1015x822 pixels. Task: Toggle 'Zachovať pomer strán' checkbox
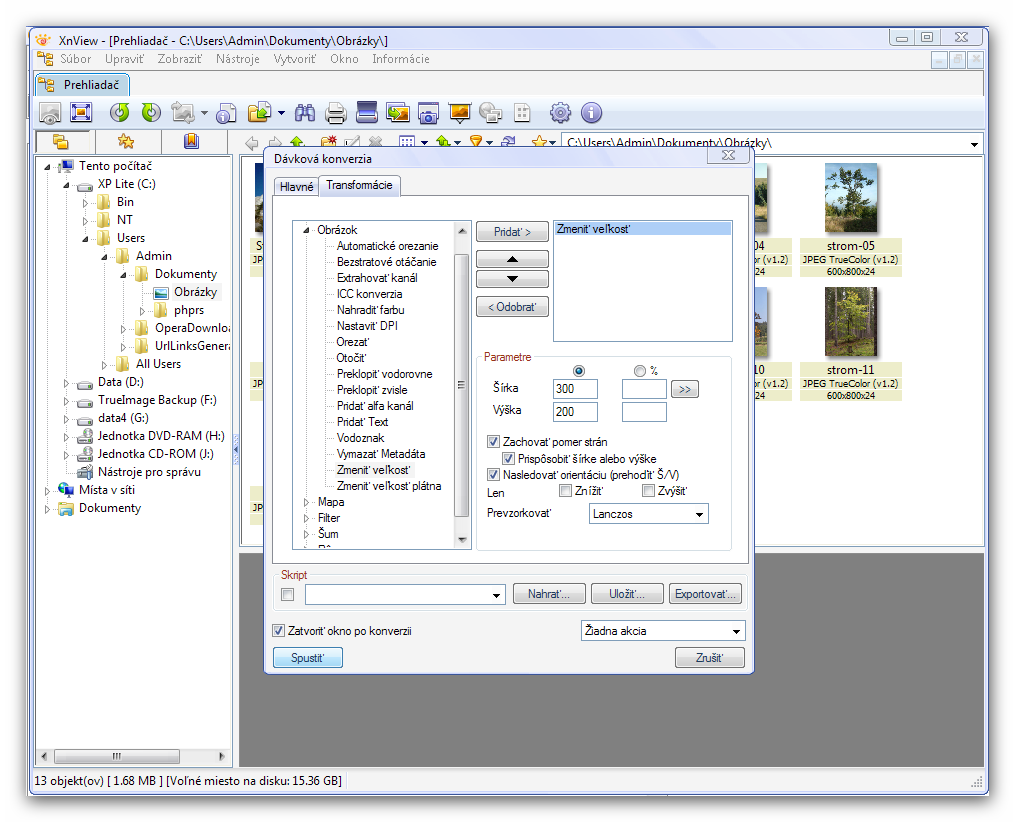tap(493, 442)
